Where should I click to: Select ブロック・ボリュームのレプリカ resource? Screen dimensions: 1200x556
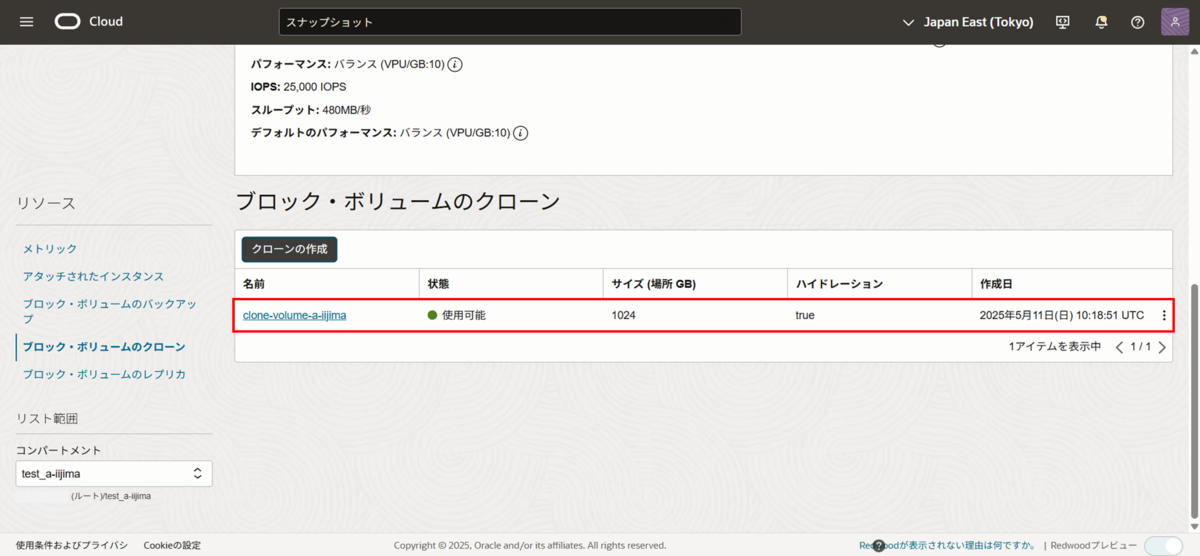coord(104,374)
